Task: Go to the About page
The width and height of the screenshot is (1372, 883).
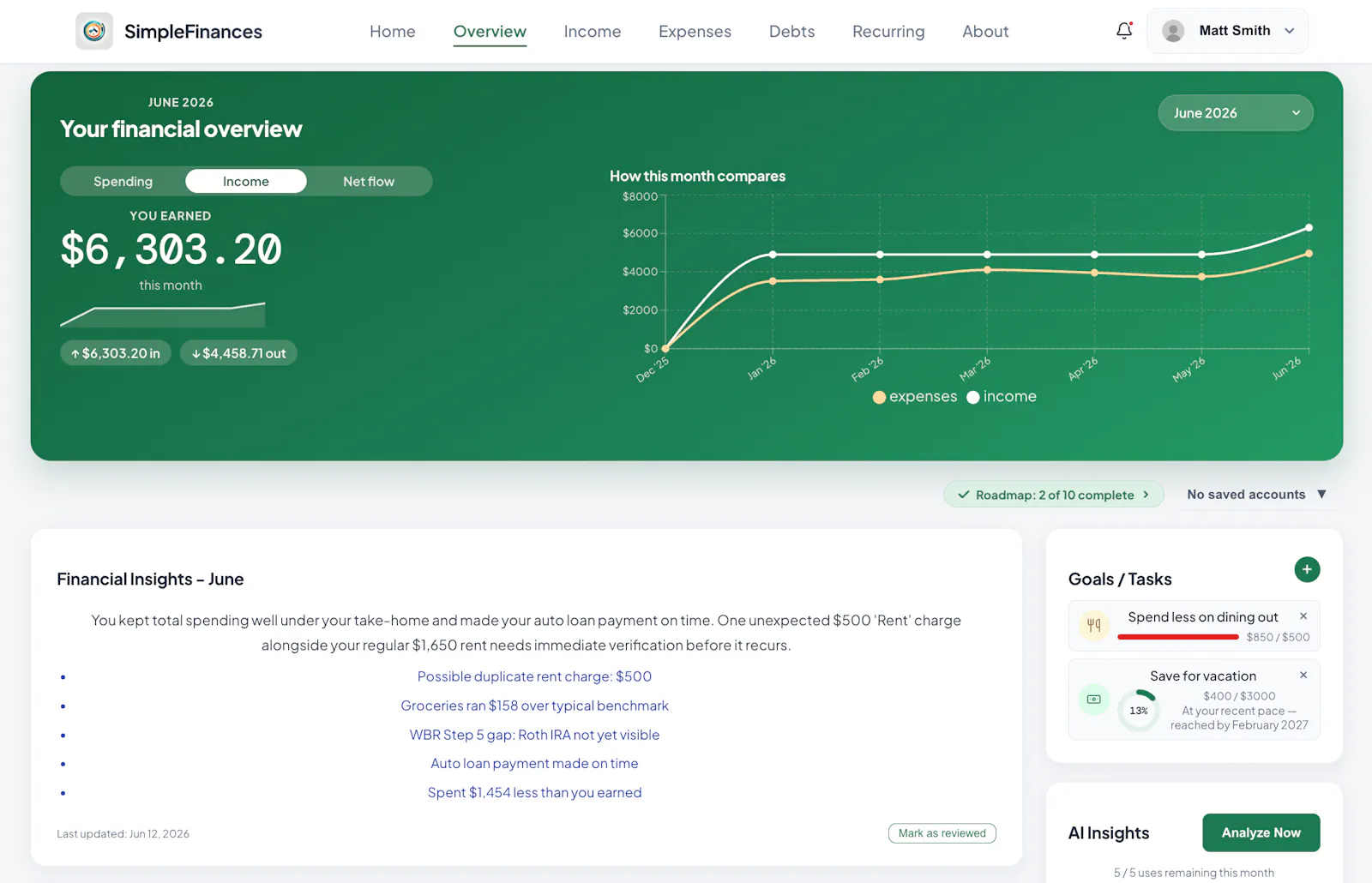Action: (985, 32)
